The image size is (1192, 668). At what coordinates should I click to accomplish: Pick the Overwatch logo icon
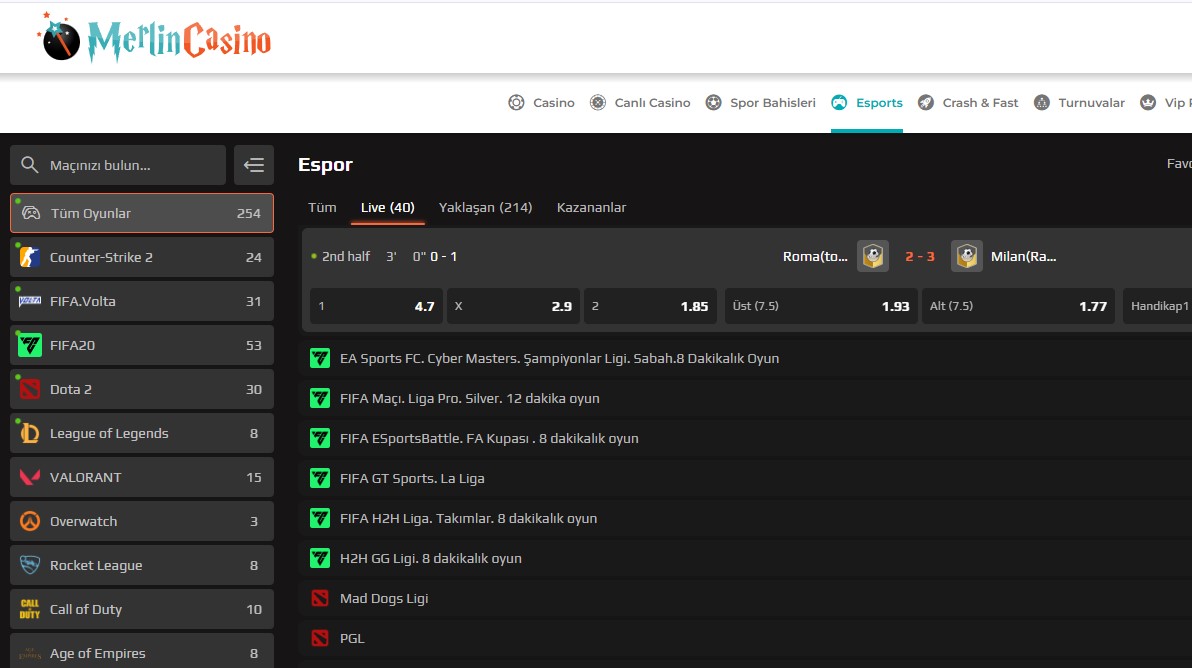30,521
